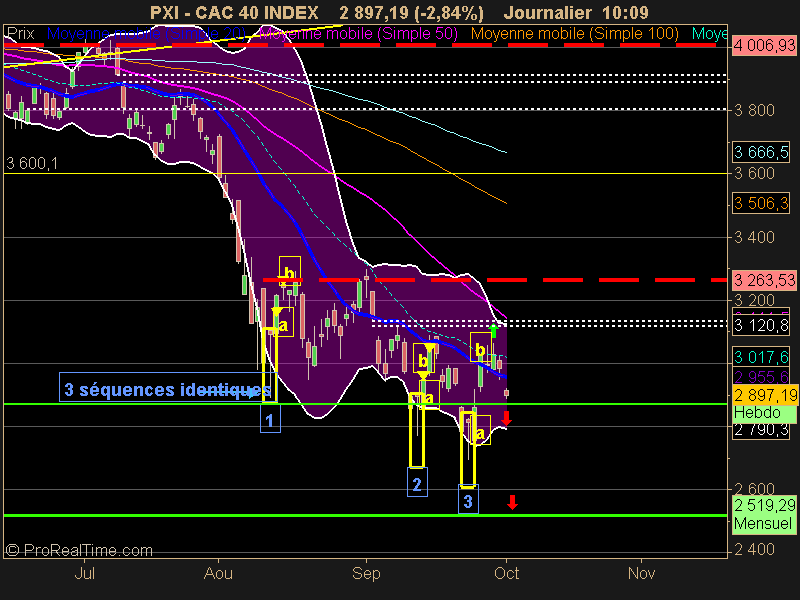Click the 2 519,29 green price tag
The image size is (800, 600).
click(765, 505)
